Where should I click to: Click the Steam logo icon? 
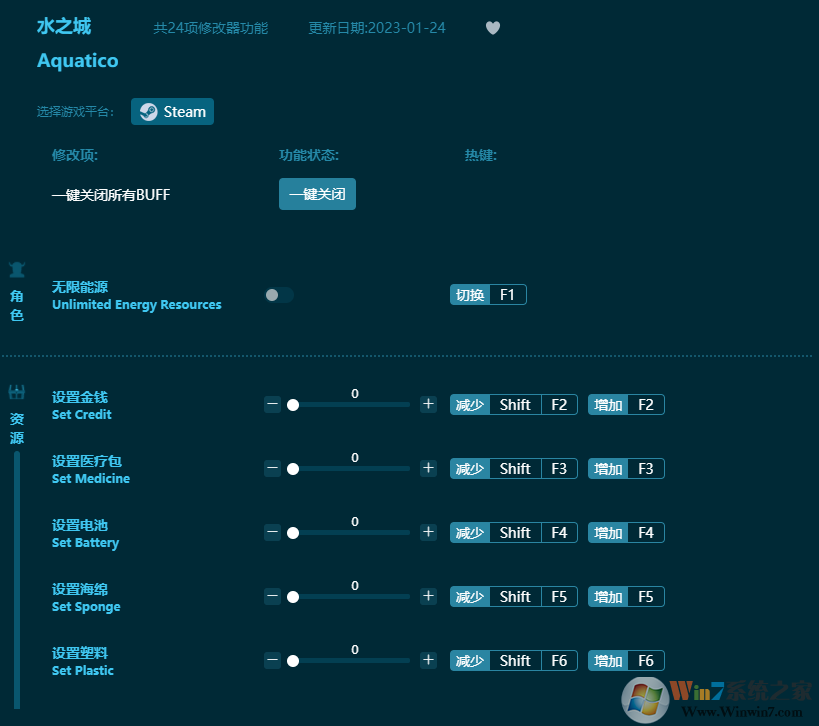(148, 112)
